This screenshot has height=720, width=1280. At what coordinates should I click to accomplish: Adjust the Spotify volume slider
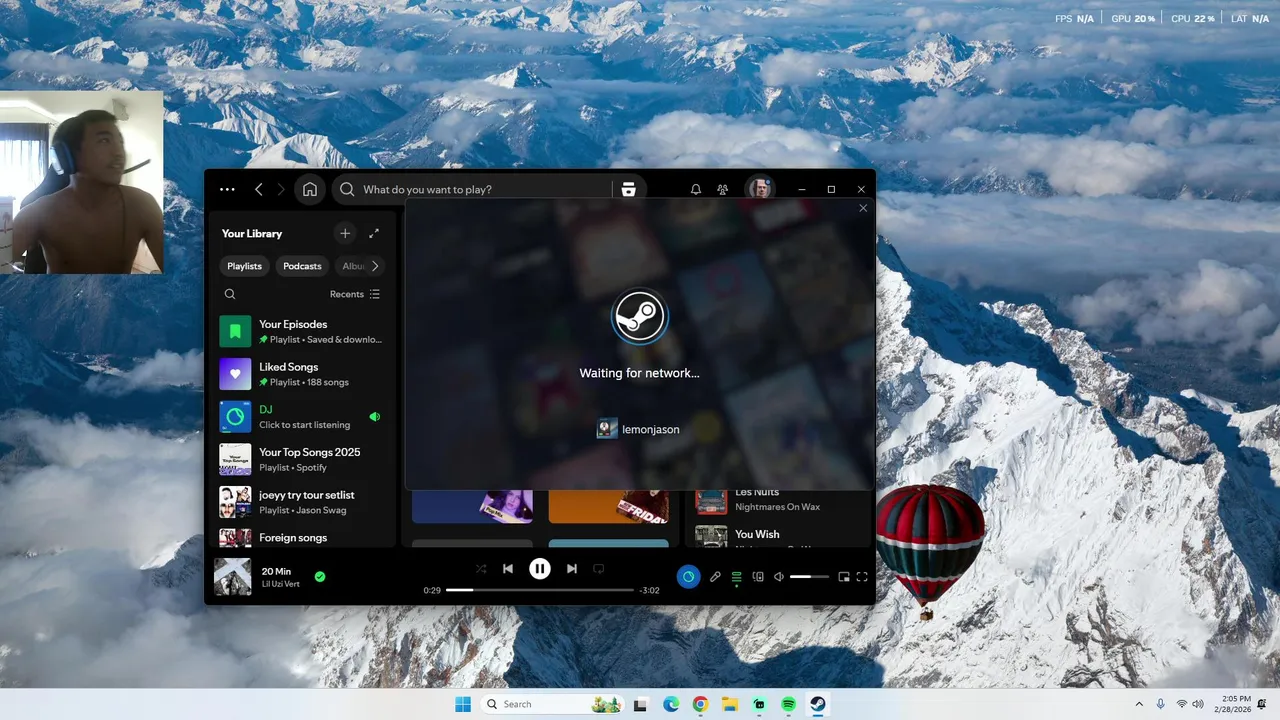(809, 576)
